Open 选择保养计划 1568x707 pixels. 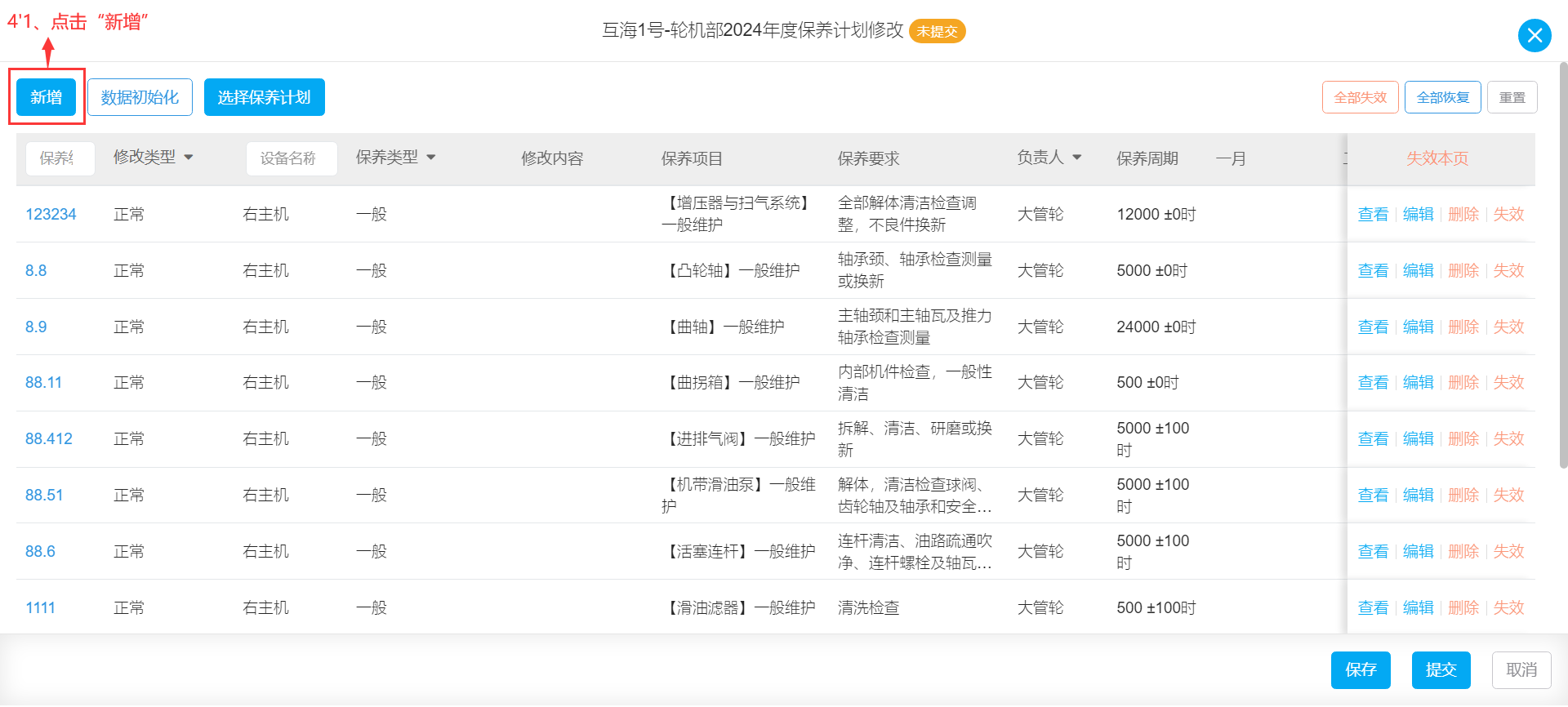click(x=264, y=97)
